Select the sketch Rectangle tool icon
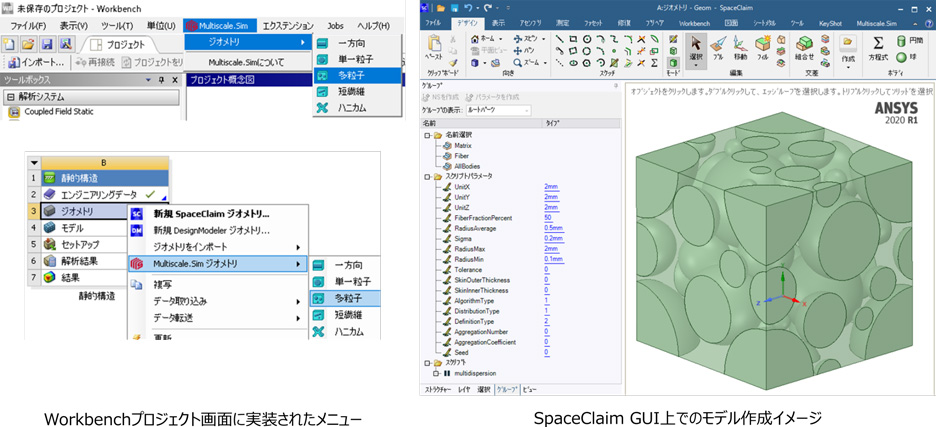The width and height of the screenshot is (936, 427). pos(573,39)
